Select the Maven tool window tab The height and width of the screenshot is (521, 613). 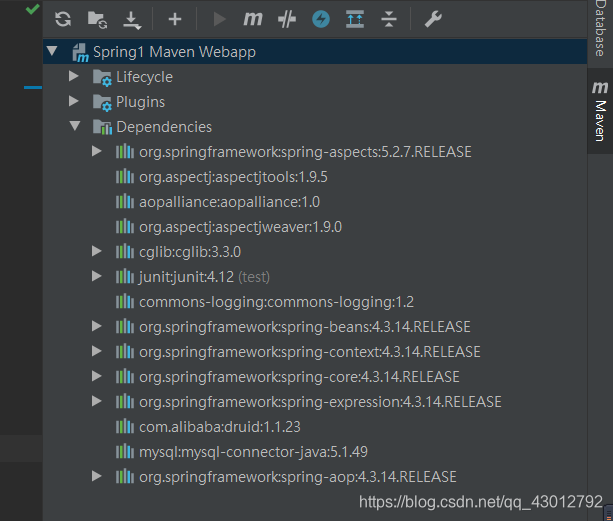click(x=600, y=111)
